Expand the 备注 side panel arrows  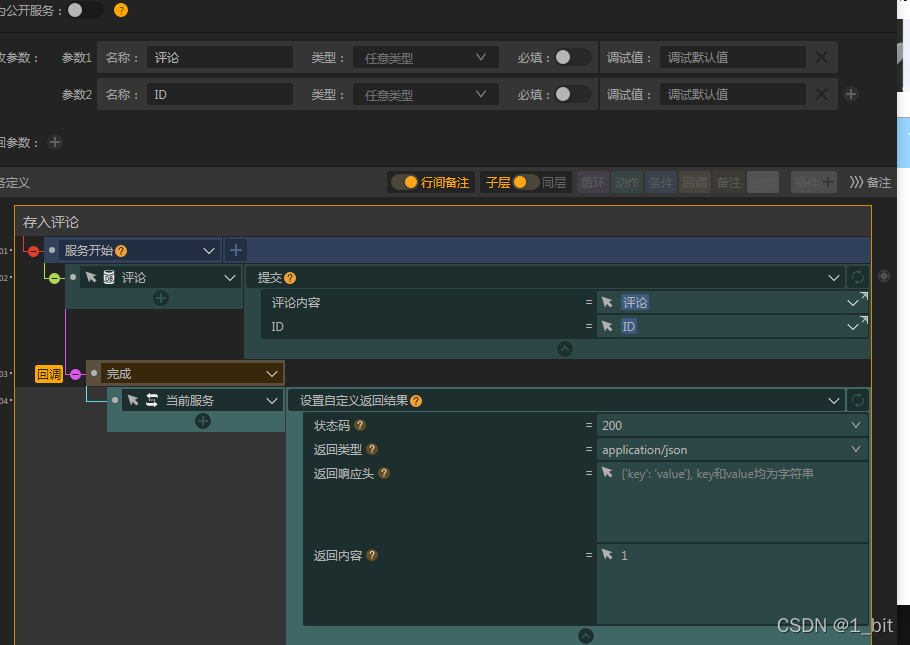[x=855, y=182]
